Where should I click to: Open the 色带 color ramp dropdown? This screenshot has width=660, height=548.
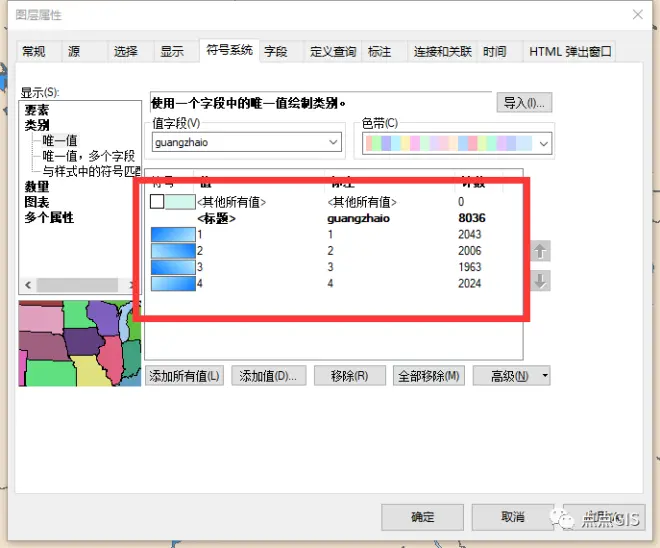click(543, 144)
